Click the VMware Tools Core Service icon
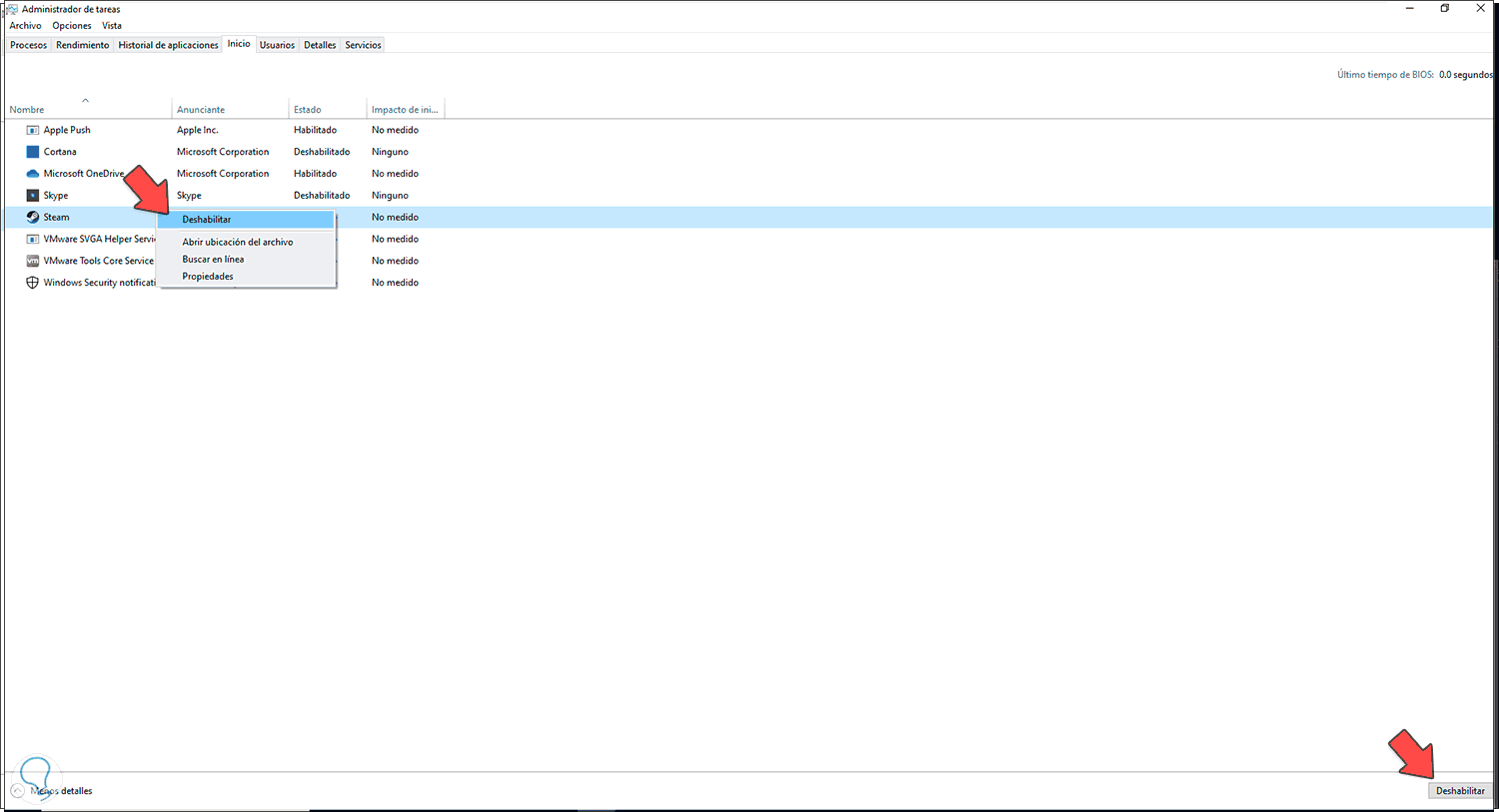 pyautogui.click(x=33, y=261)
